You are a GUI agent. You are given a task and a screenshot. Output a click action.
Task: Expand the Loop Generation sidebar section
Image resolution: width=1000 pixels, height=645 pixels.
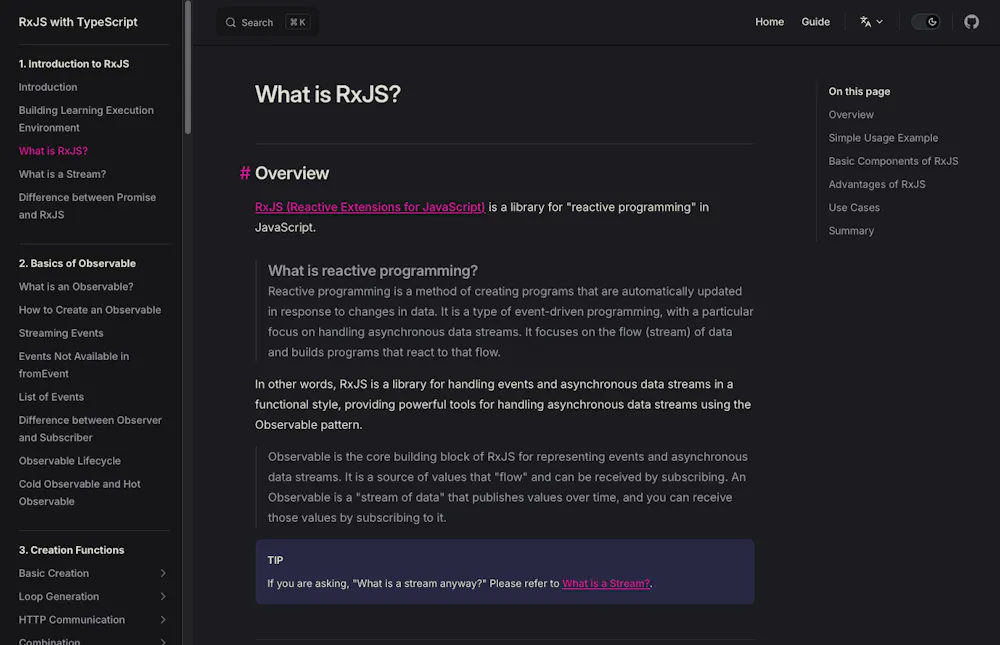coord(163,597)
